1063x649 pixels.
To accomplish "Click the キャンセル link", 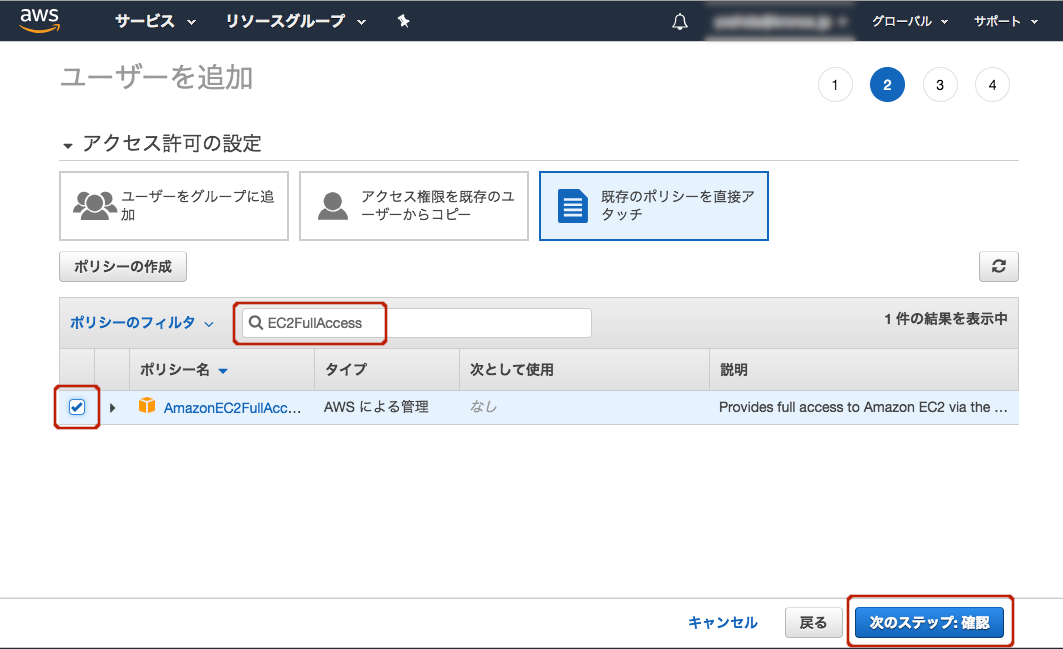I will [x=723, y=622].
